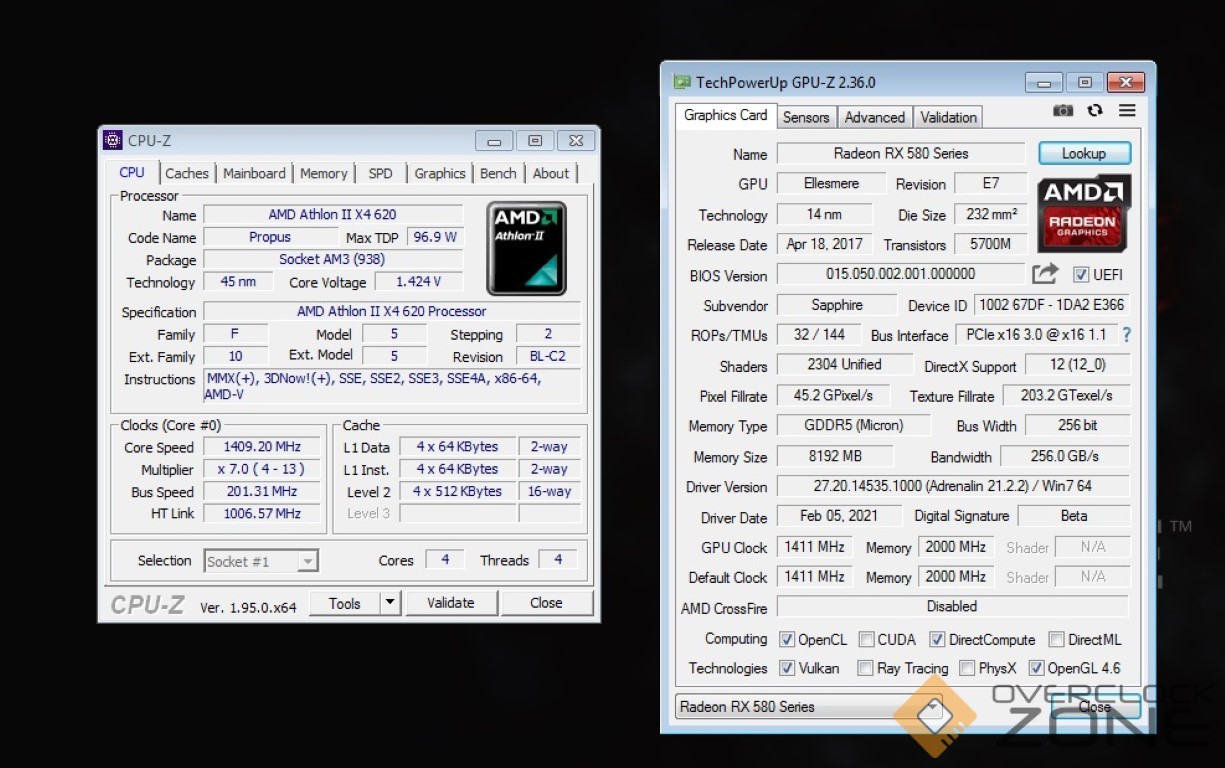
Task: Click the GPU-Z refresh icon
Action: 1095,111
